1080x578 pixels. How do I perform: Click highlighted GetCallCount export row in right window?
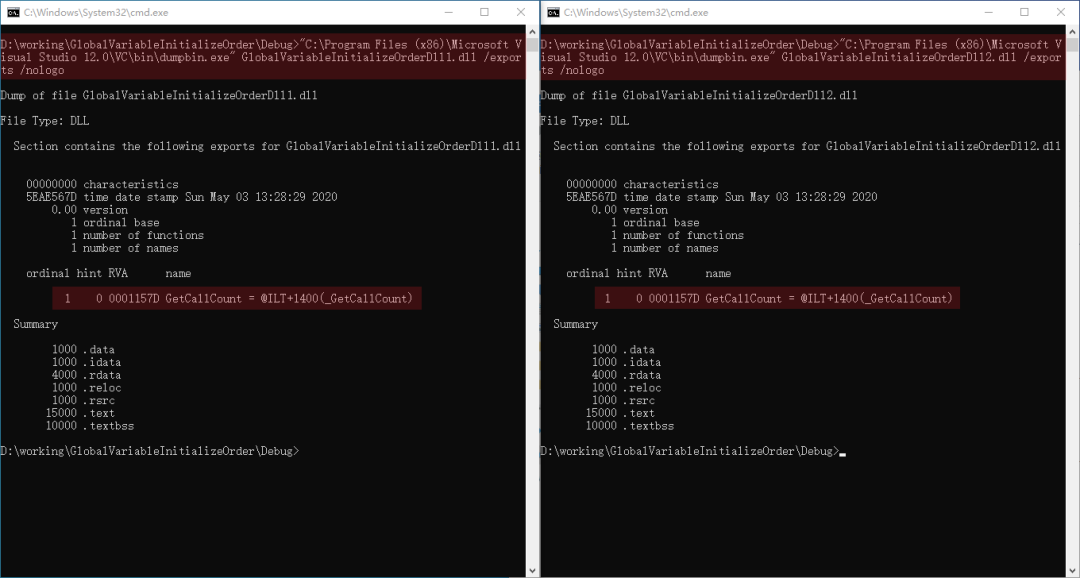click(x=777, y=298)
